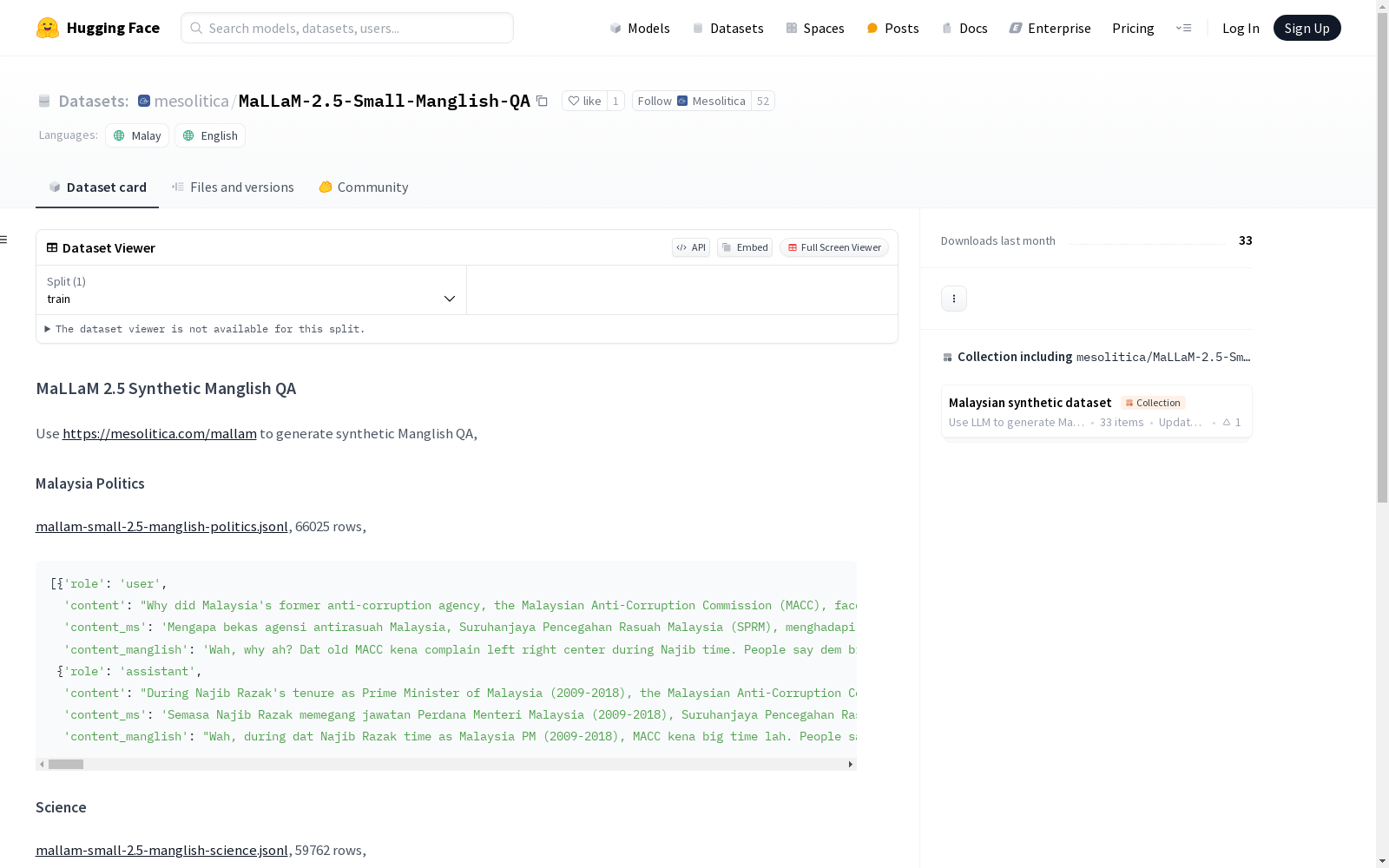Open the table of contents sidebar icon
The height and width of the screenshot is (868, 1389).
click(4, 240)
